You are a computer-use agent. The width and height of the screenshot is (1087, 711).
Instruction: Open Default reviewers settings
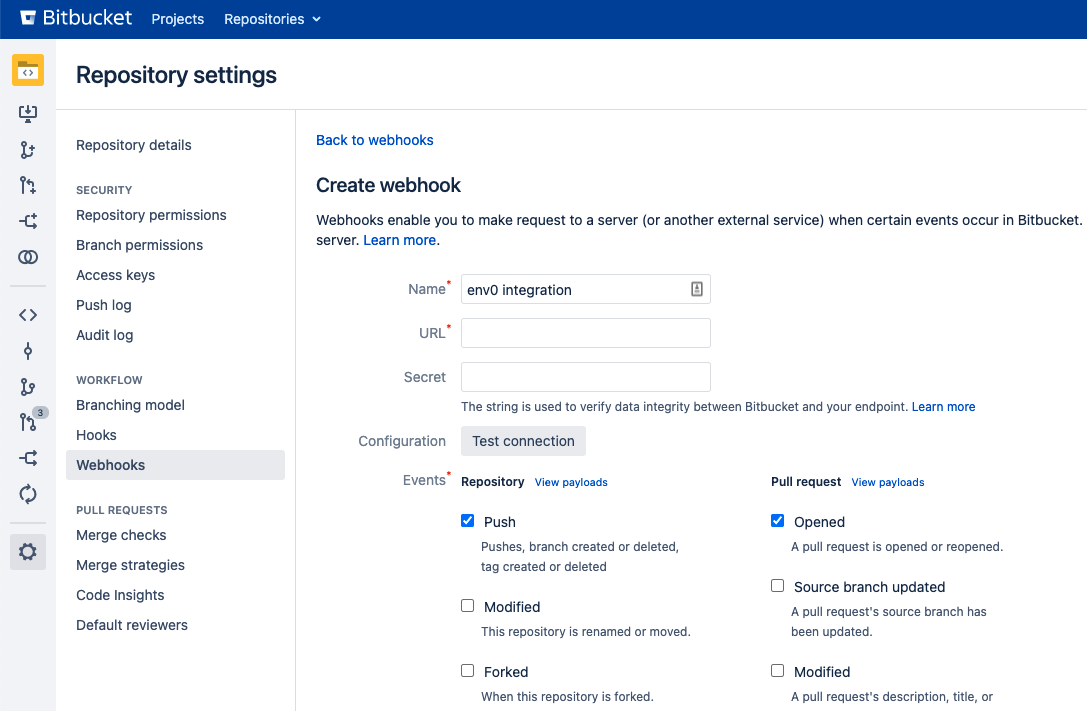(132, 625)
